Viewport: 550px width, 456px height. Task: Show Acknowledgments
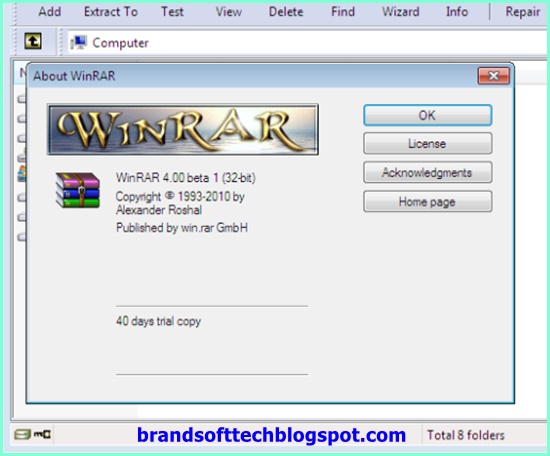point(428,172)
